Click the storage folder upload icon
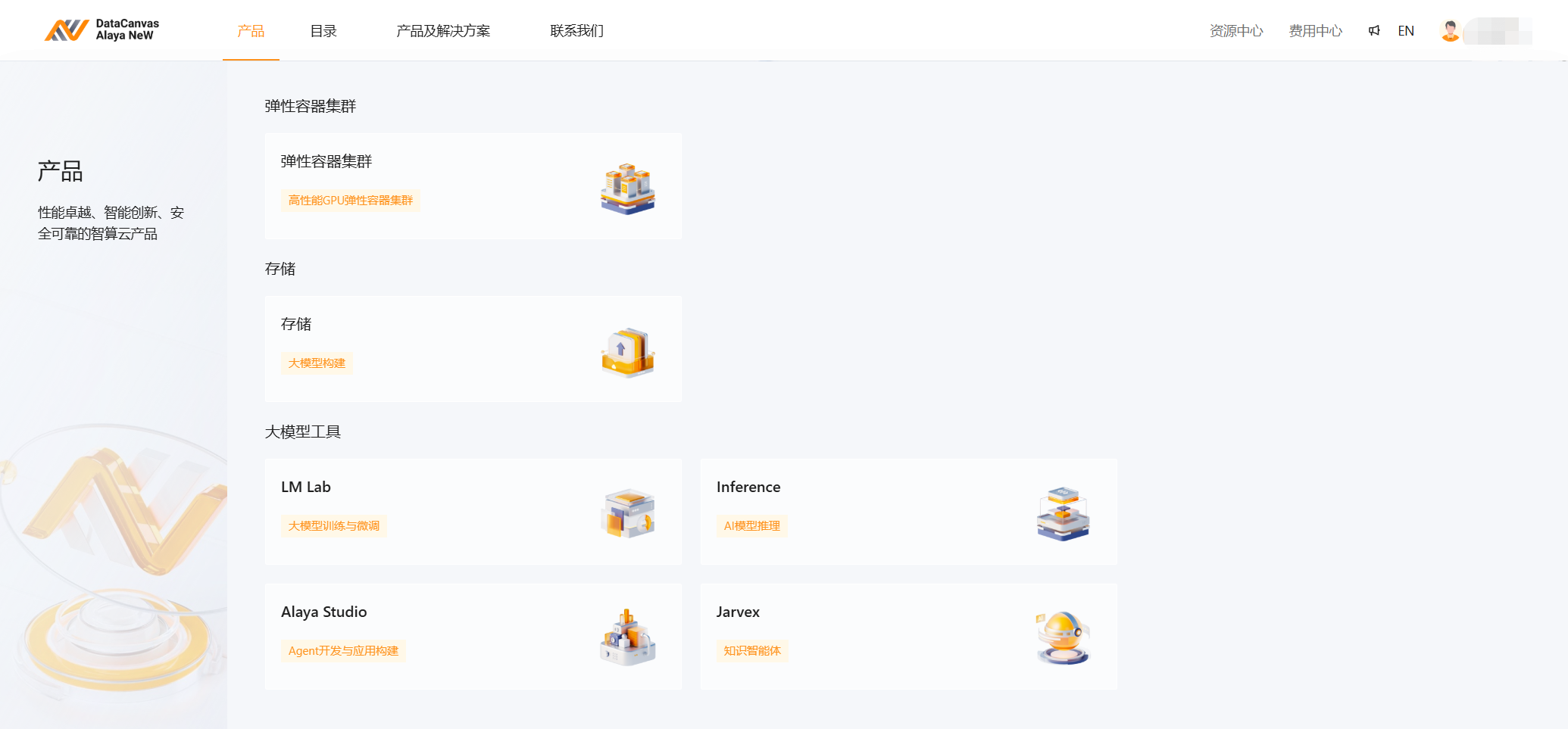The width and height of the screenshot is (1568, 729). tap(627, 352)
